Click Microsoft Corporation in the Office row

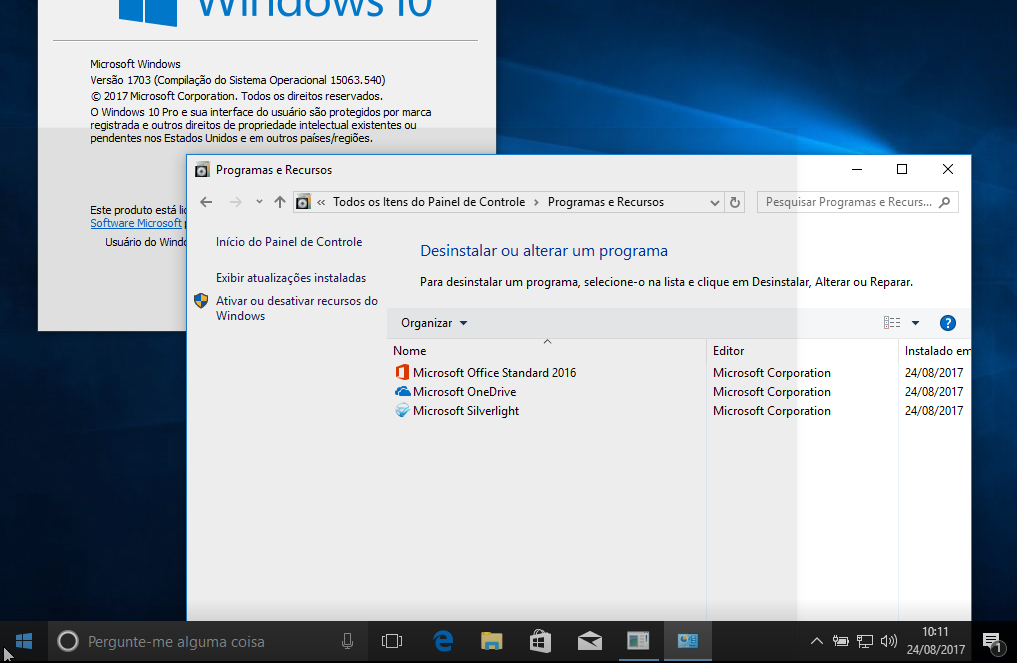772,372
